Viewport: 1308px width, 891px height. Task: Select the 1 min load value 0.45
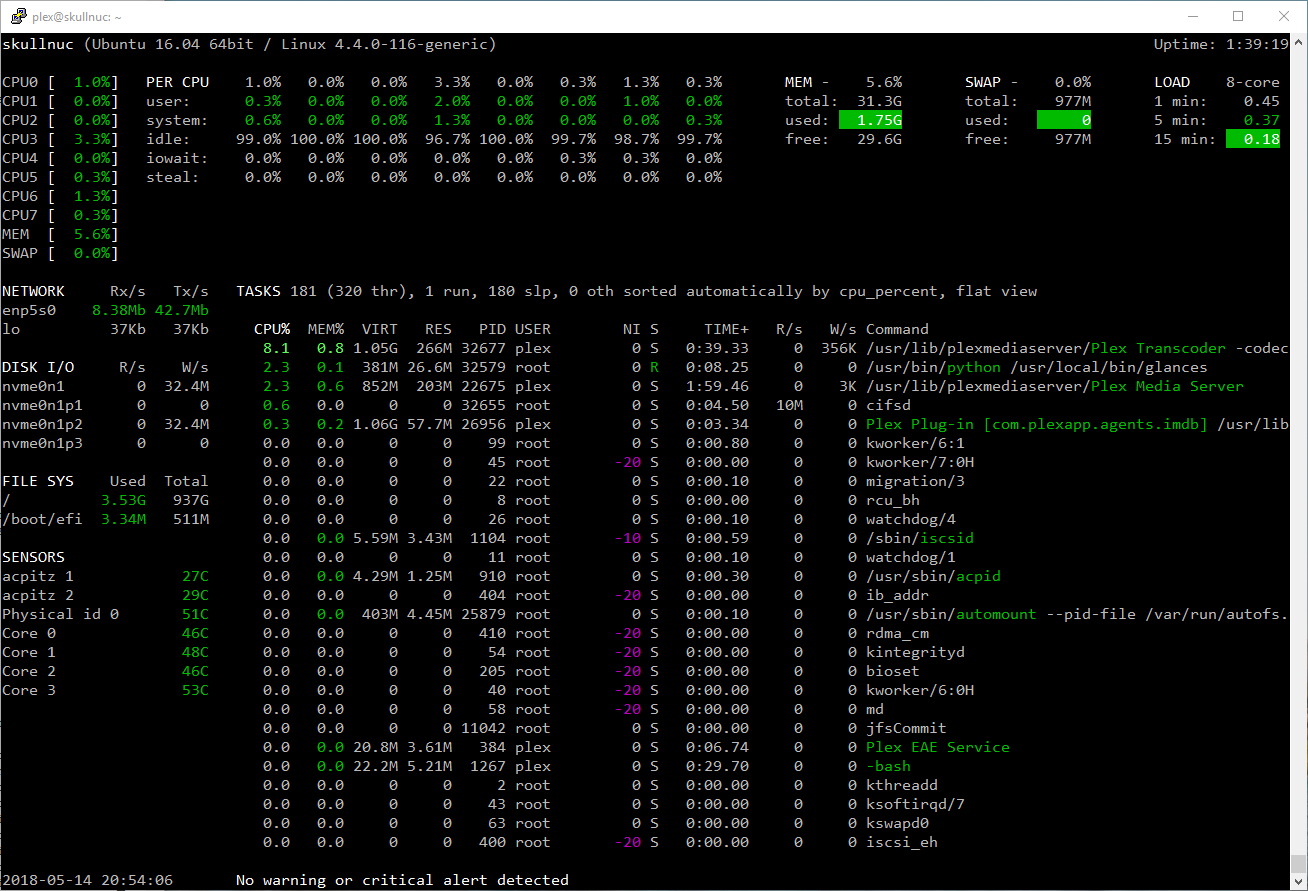click(x=1262, y=101)
